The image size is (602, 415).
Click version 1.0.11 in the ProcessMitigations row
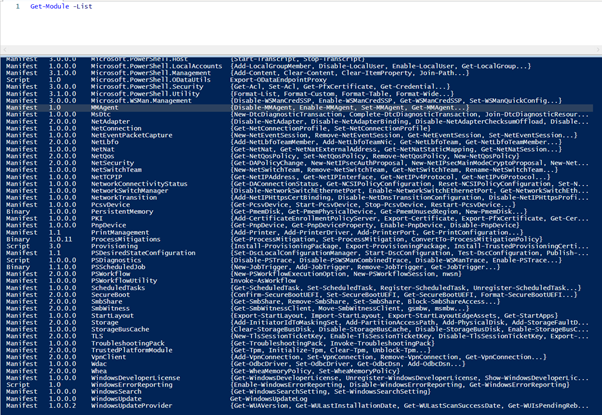(60, 239)
